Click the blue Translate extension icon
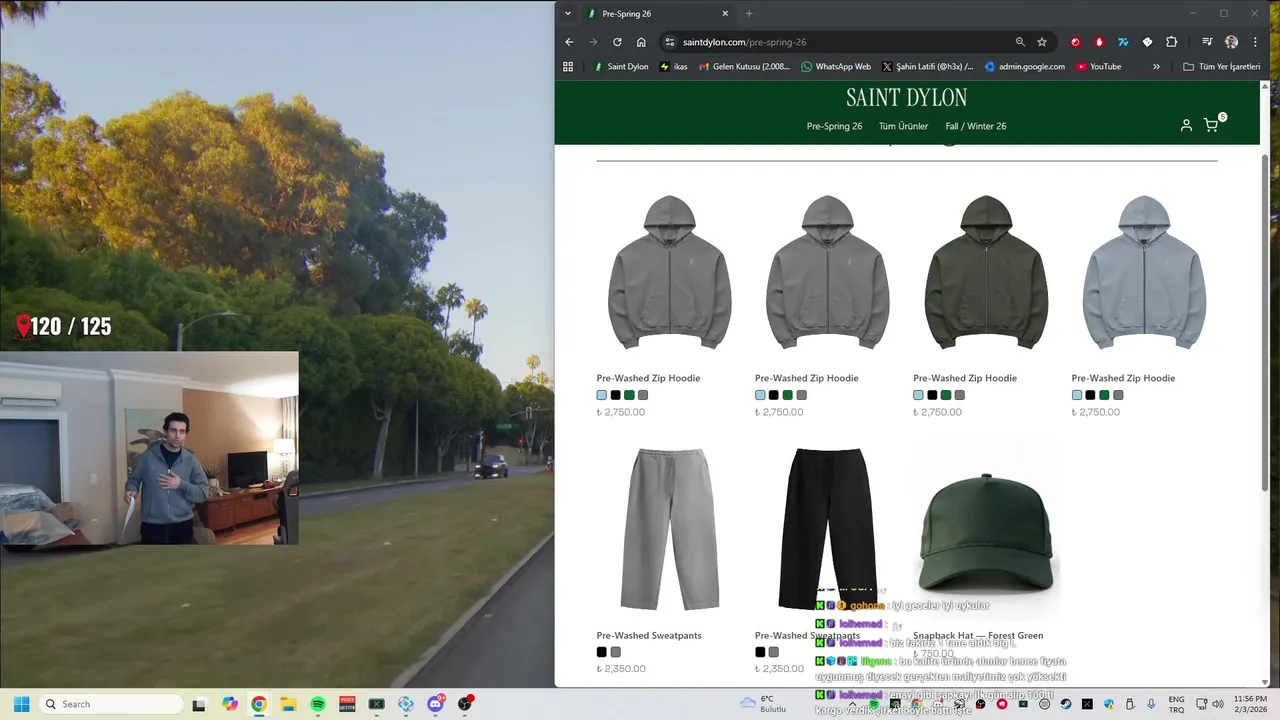 click(1123, 42)
